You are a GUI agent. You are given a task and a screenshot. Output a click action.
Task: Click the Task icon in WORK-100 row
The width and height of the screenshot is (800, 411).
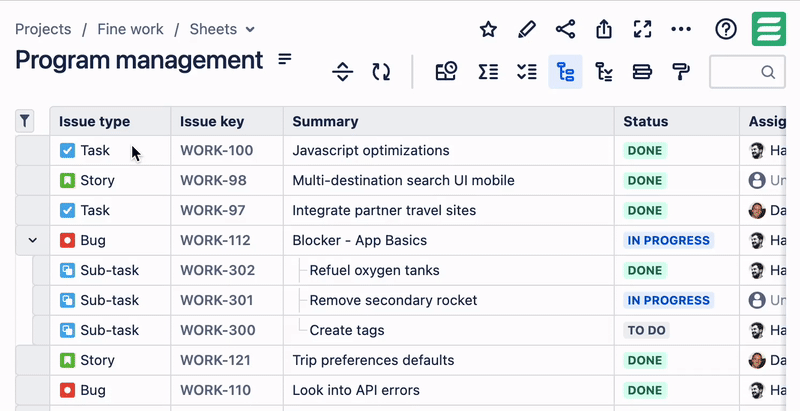click(67, 150)
